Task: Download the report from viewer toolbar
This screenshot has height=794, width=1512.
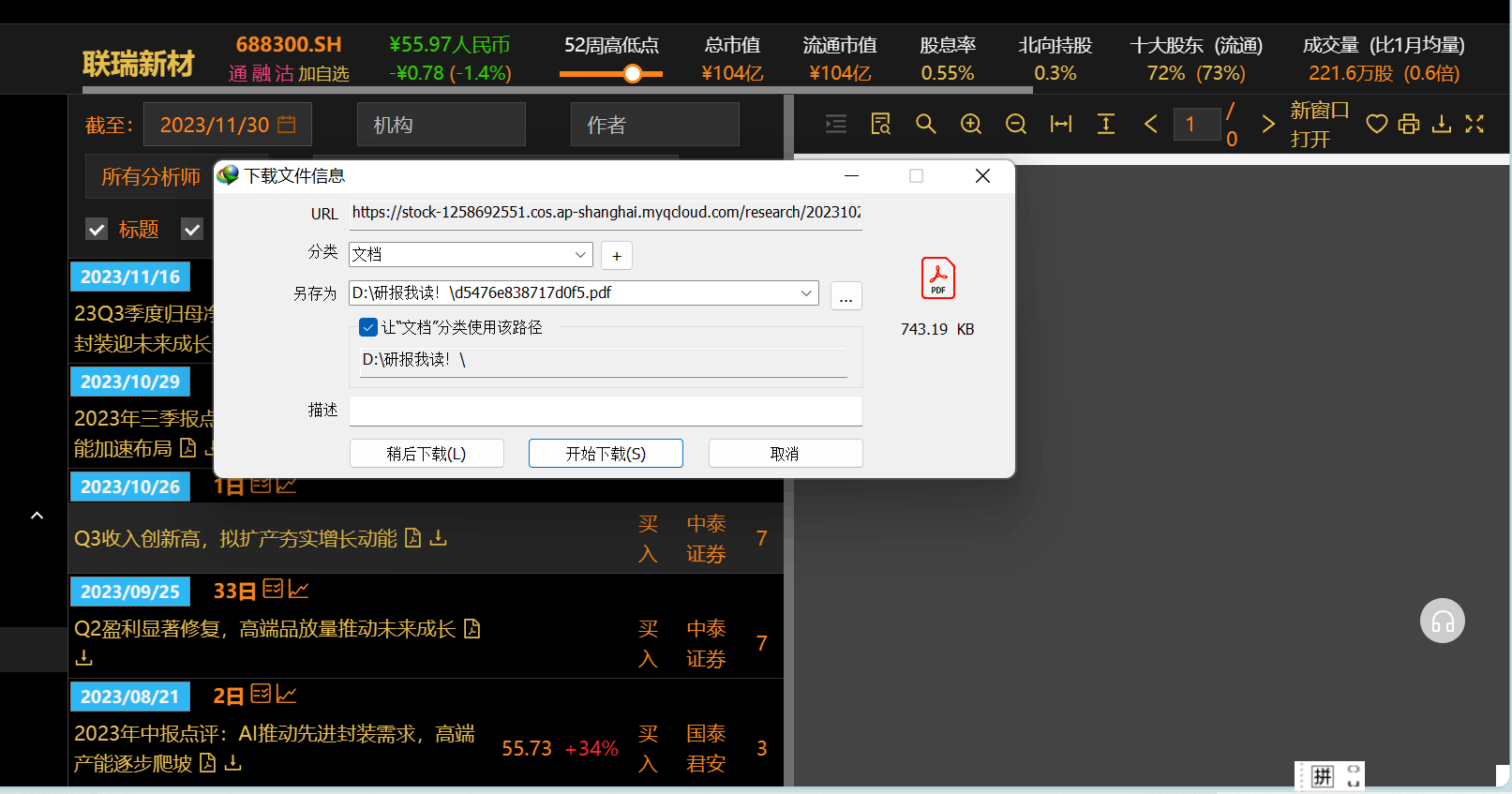Action: coord(1442,124)
